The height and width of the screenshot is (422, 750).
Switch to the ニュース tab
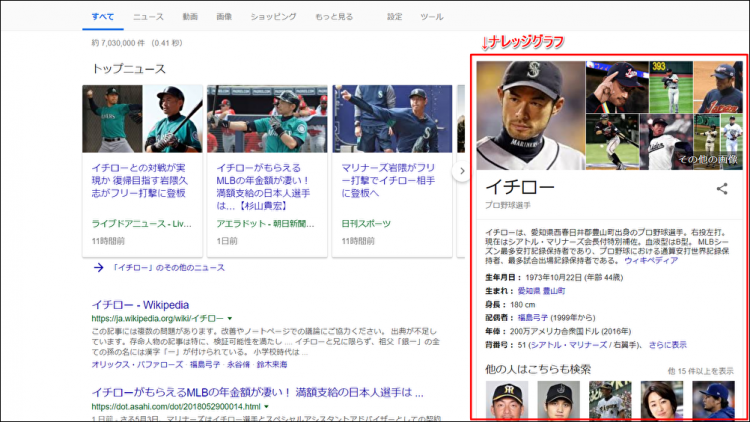pos(148,17)
